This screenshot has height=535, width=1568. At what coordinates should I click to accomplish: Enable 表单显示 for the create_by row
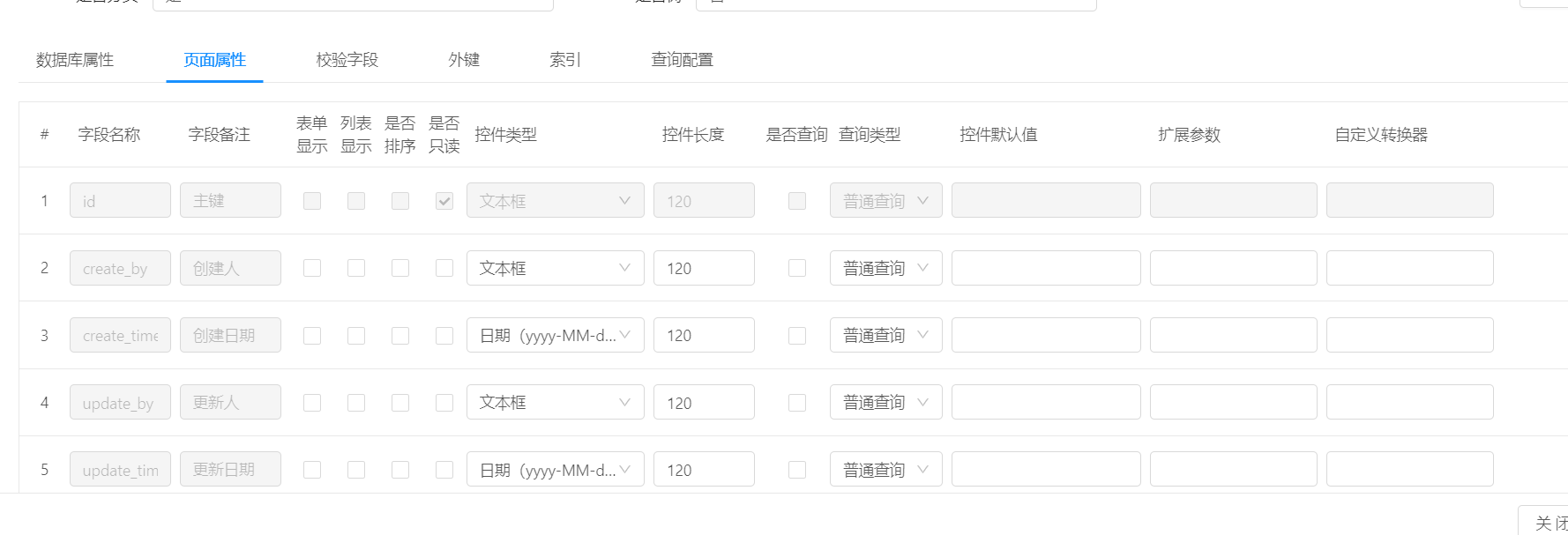(x=312, y=267)
